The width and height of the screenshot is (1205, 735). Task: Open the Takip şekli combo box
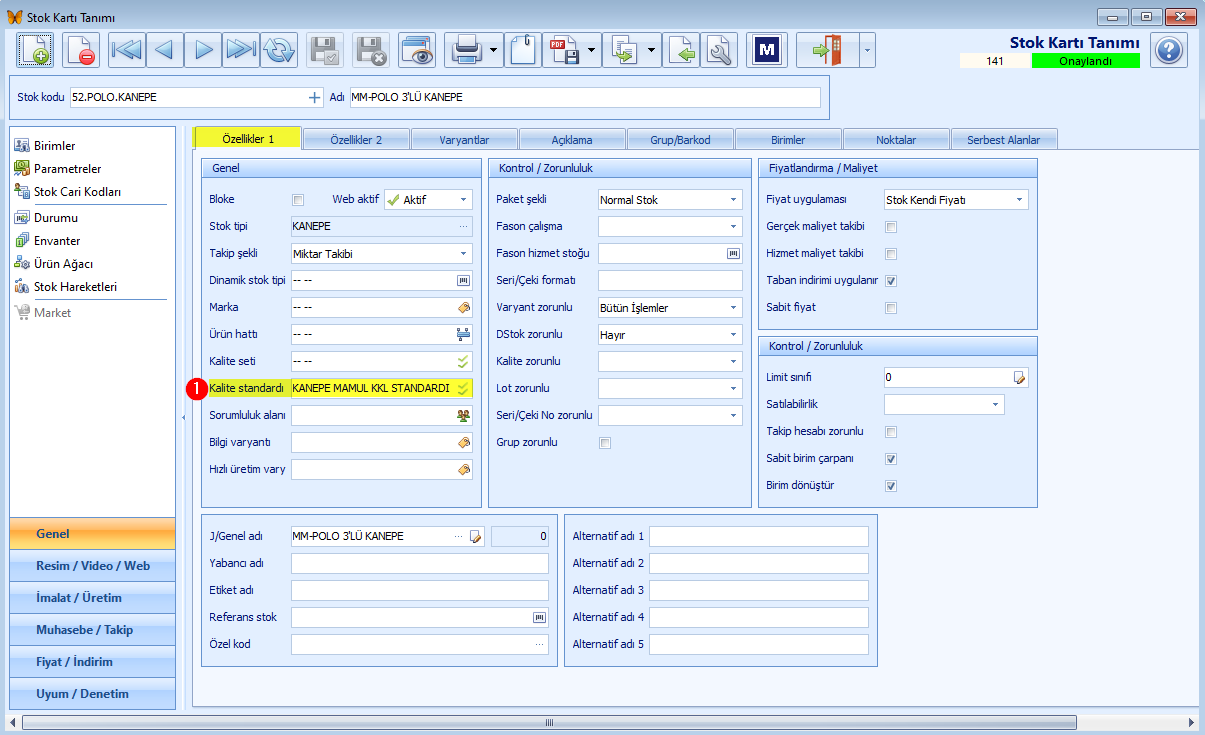(x=464, y=254)
